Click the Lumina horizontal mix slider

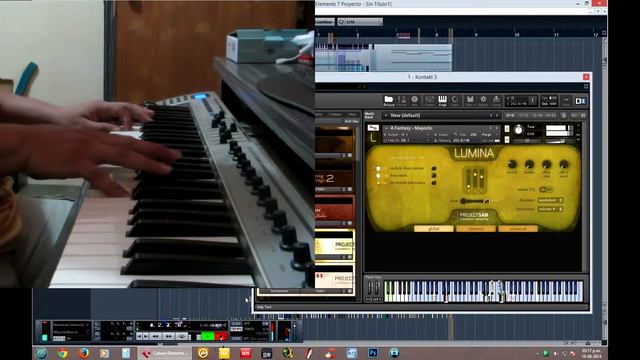[474, 201]
